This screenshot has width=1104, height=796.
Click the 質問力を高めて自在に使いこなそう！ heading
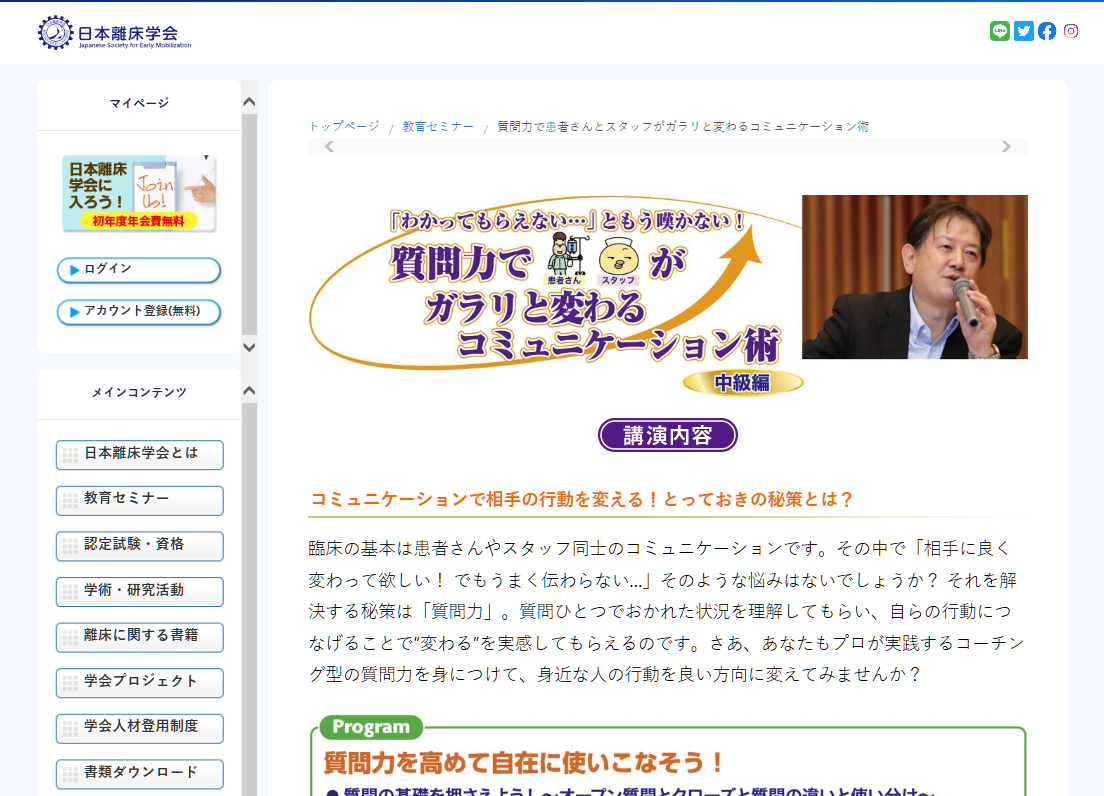click(524, 762)
